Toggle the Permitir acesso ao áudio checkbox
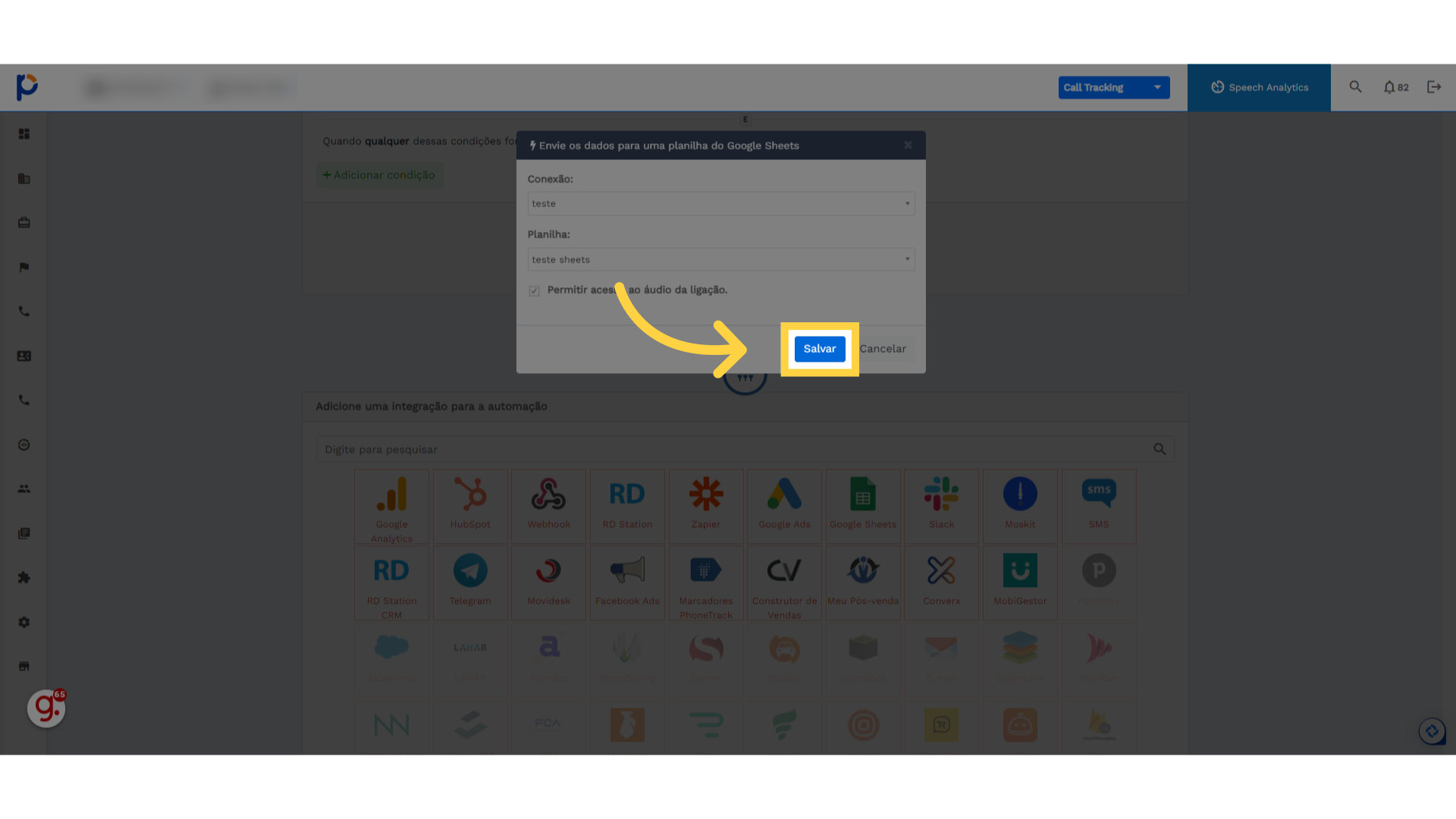This screenshot has height=819, width=1456. click(x=535, y=291)
